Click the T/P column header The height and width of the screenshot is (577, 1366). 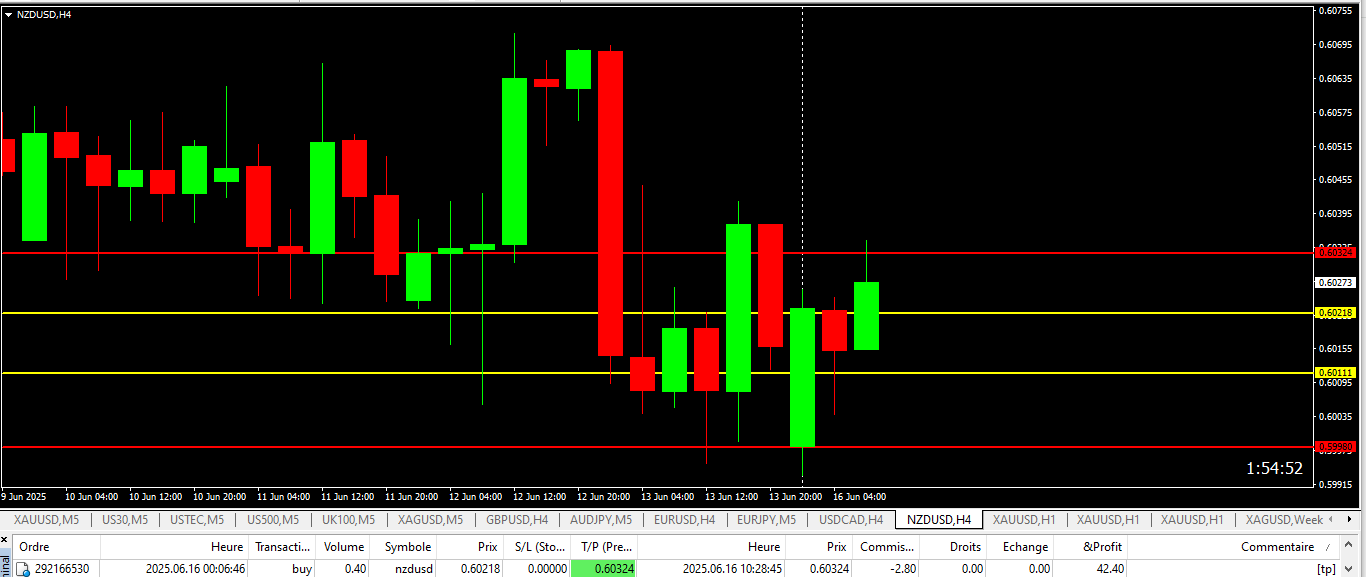point(604,547)
